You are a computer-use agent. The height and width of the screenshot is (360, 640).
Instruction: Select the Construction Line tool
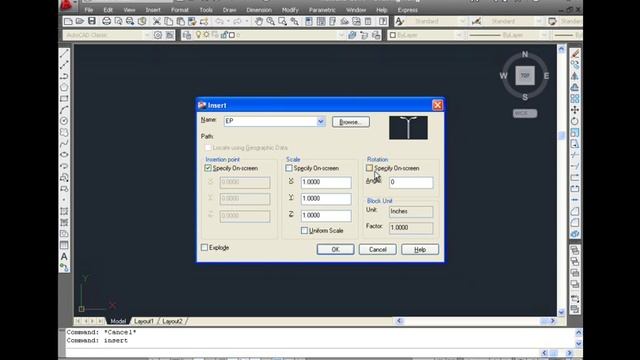[64, 65]
